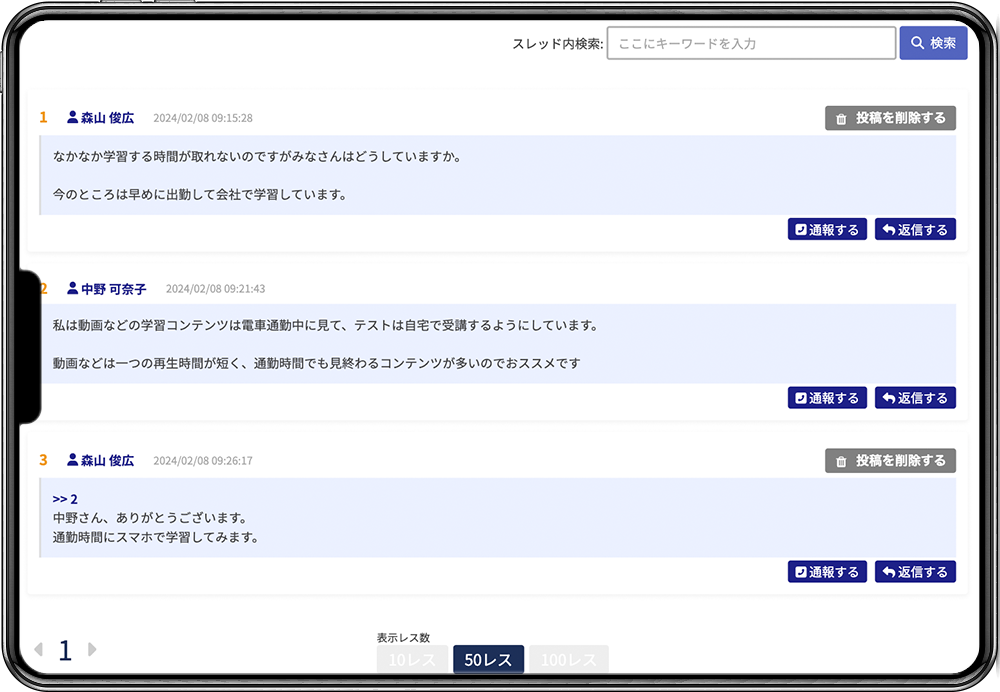This screenshot has height=692, width=1000.
Task: Switch display count to 100レス
Action: coord(568,660)
